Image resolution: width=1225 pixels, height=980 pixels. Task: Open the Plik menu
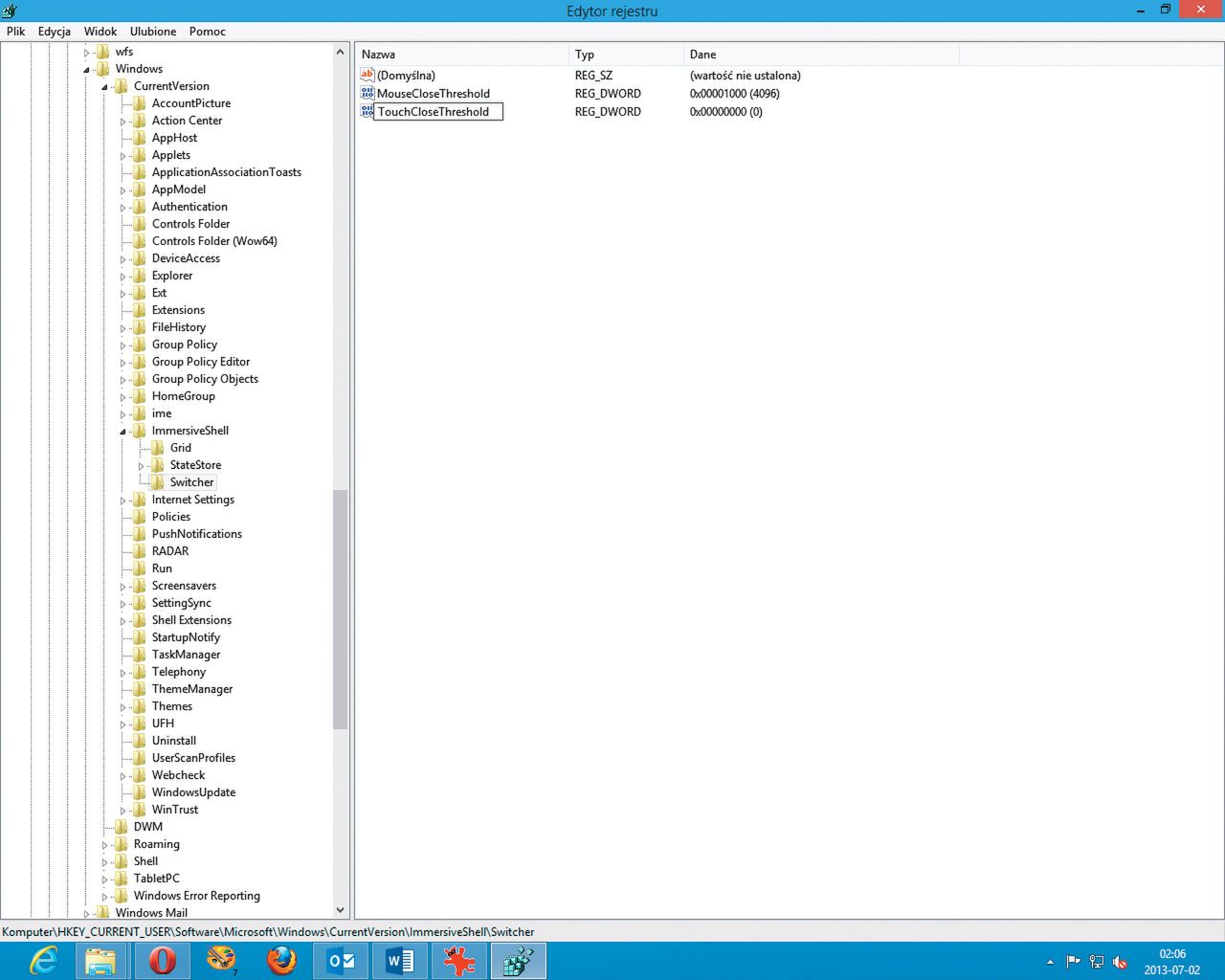click(16, 32)
